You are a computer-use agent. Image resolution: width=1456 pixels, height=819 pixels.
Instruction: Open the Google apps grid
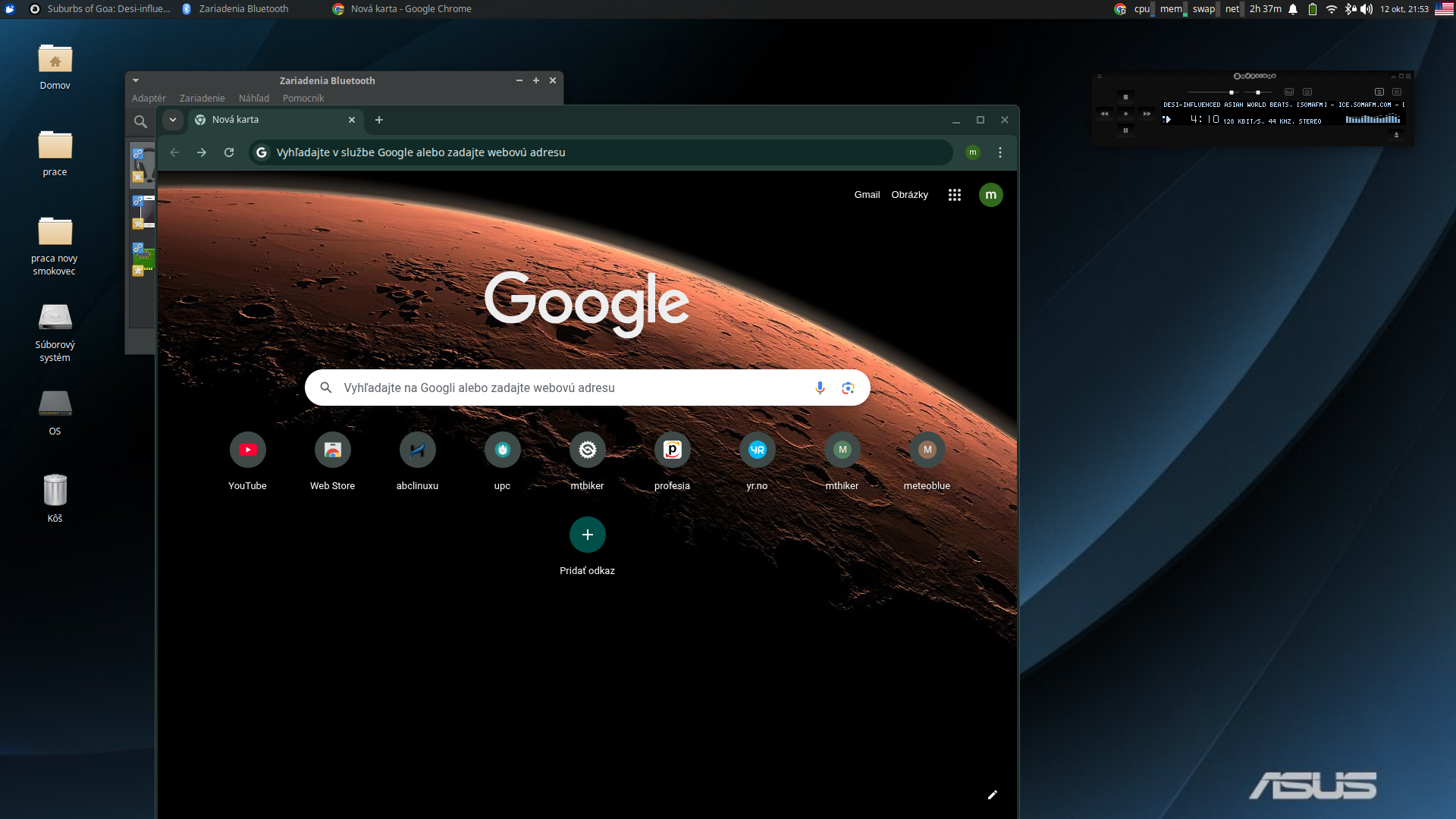(x=954, y=195)
